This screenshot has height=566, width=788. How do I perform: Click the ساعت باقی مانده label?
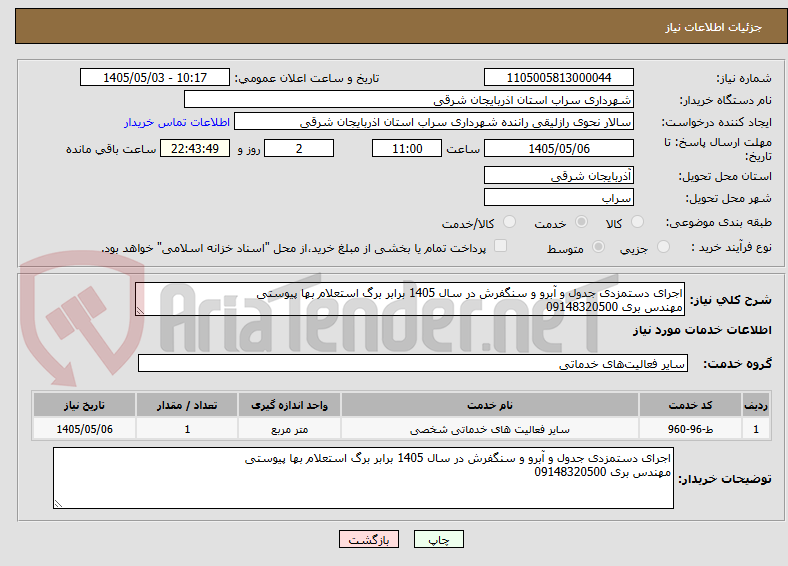click(111, 149)
